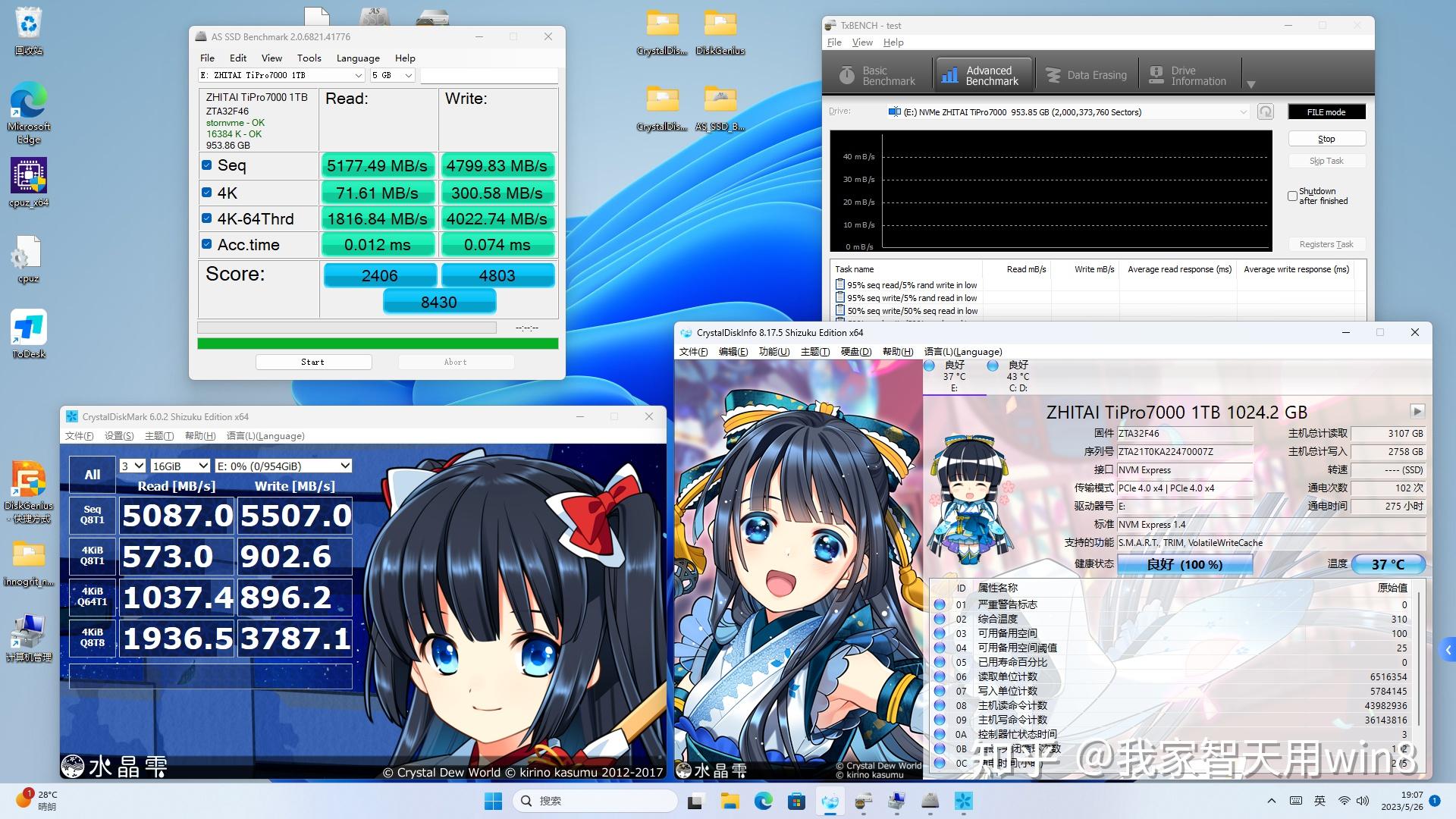
Task: Open ToDesk desktop shortcut
Action: (28, 328)
